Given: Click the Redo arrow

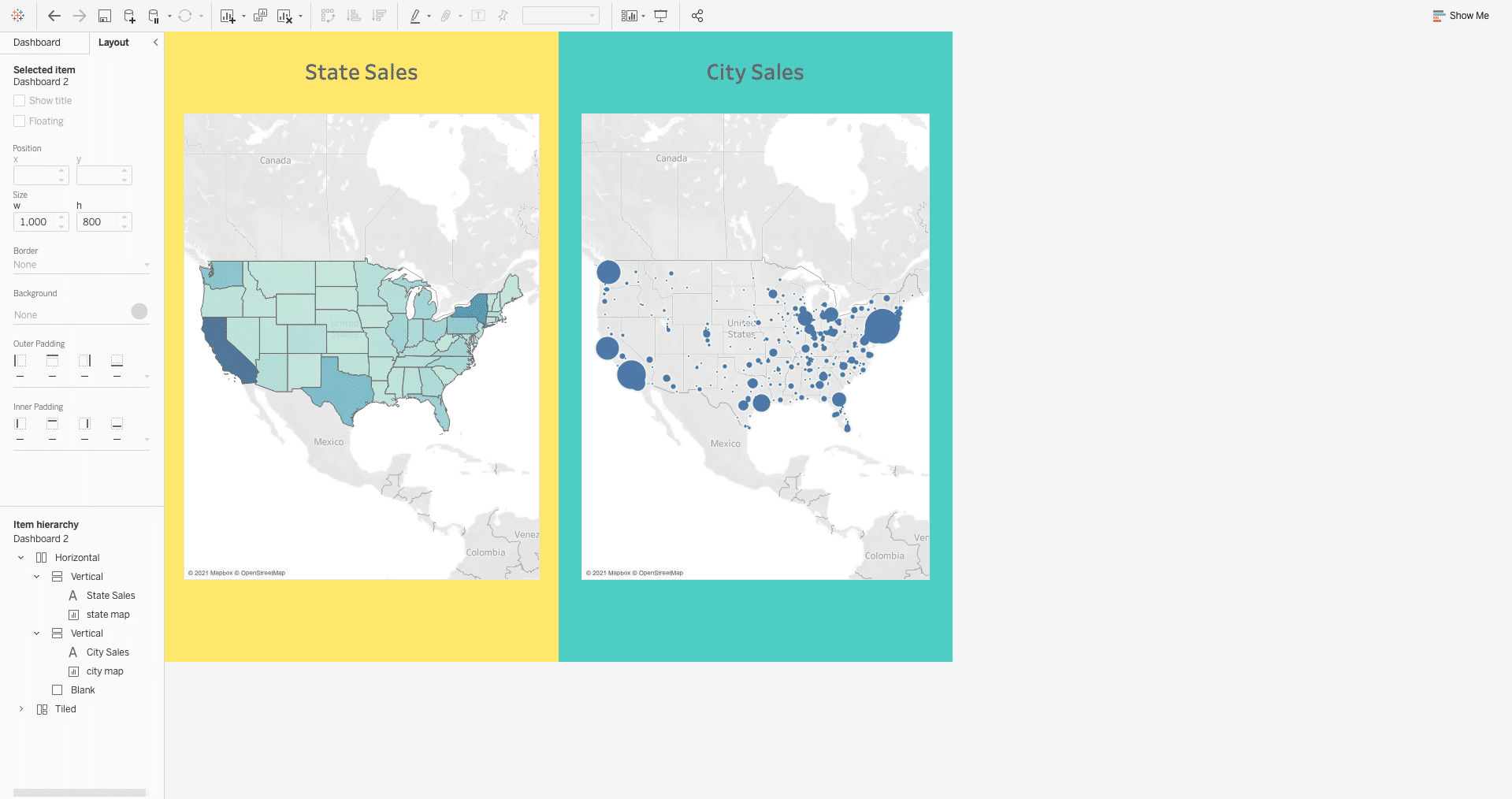Looking at the screenshot, I should pos(78,15).
